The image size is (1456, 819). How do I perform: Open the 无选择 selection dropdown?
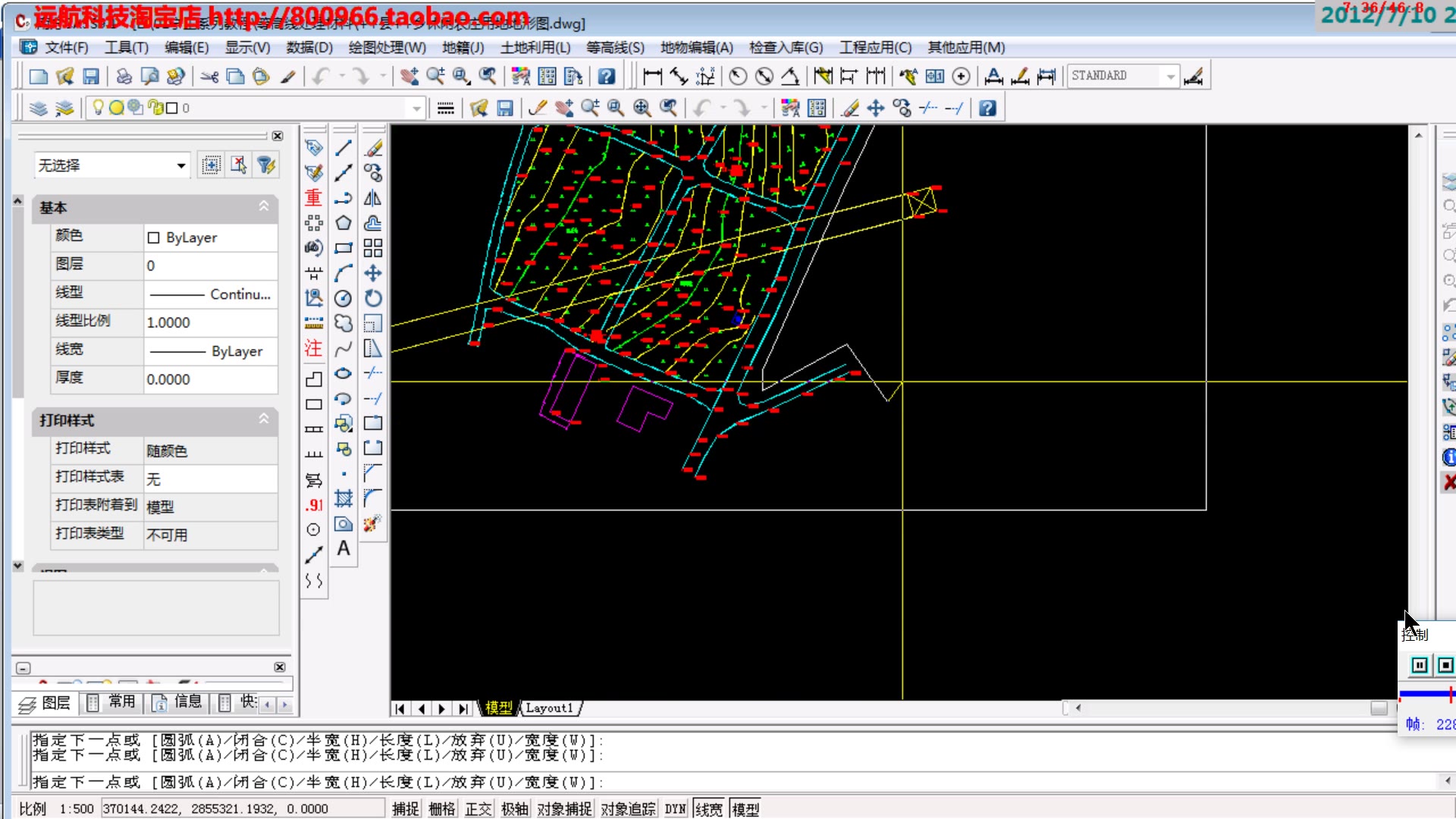tap(112, 165)
